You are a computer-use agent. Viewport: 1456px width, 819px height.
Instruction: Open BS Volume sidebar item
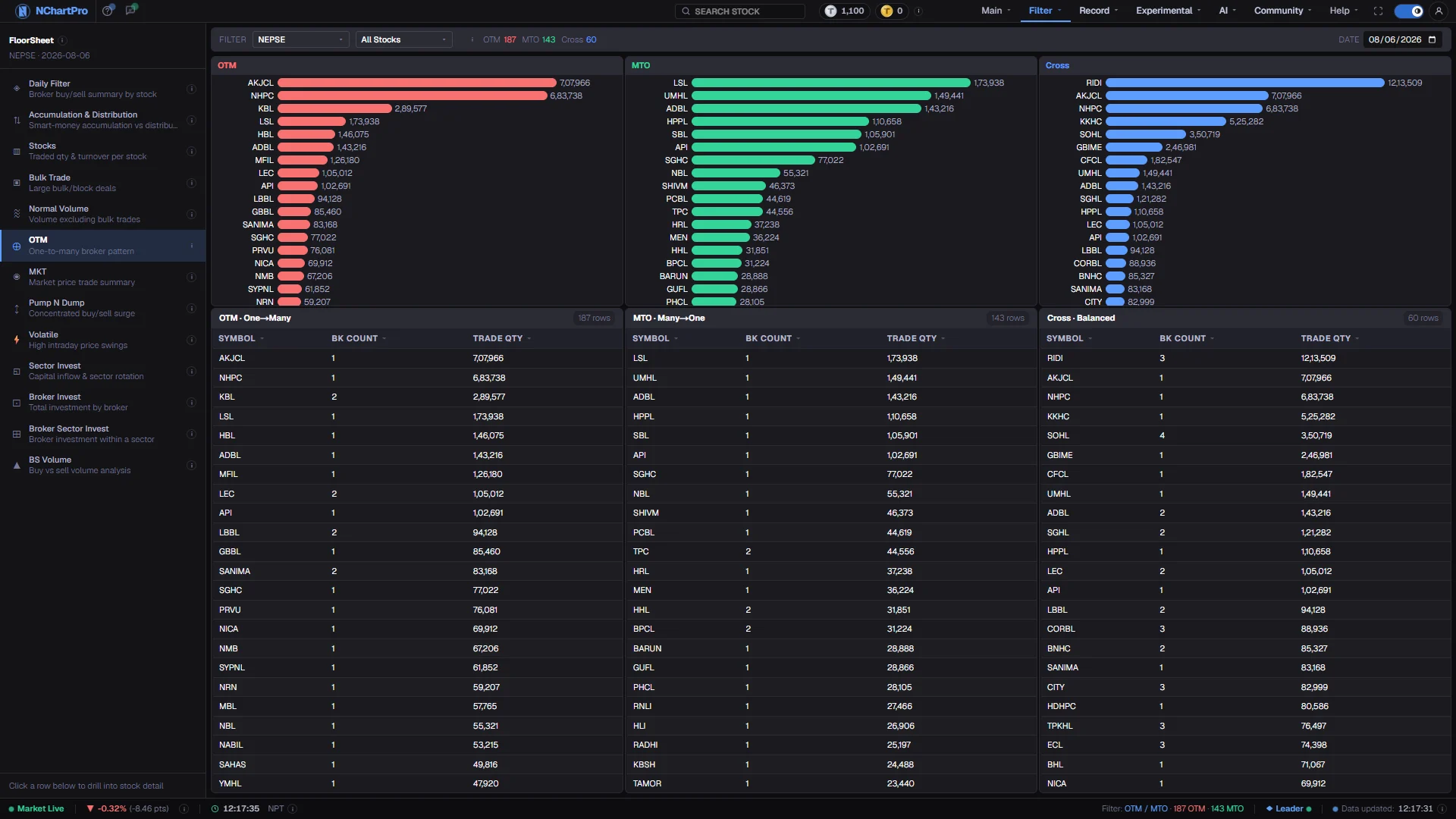point(102,465)
